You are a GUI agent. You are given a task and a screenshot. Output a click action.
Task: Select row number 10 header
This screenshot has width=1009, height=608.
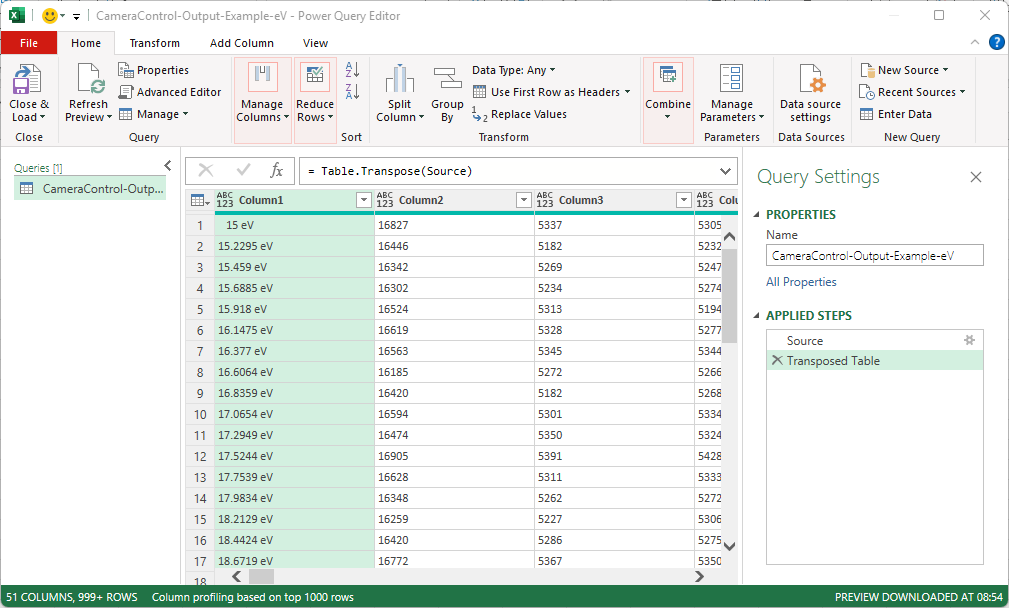(x=200, y=414)
